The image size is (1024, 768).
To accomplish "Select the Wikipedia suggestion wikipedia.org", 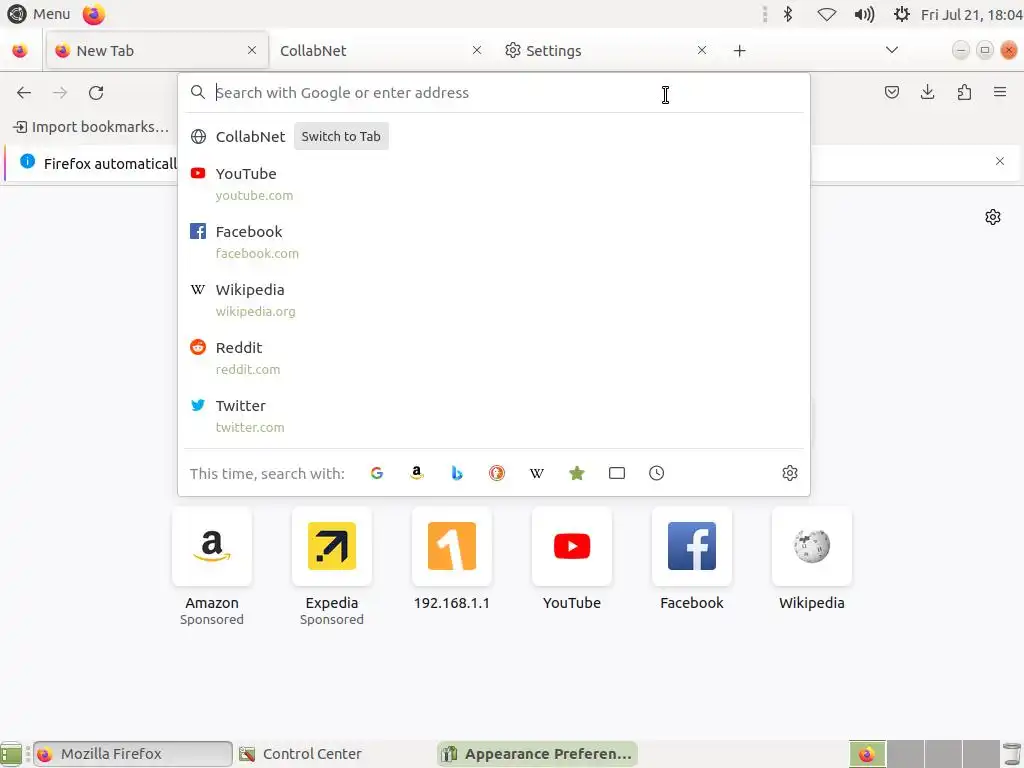I will pos(494,300).
